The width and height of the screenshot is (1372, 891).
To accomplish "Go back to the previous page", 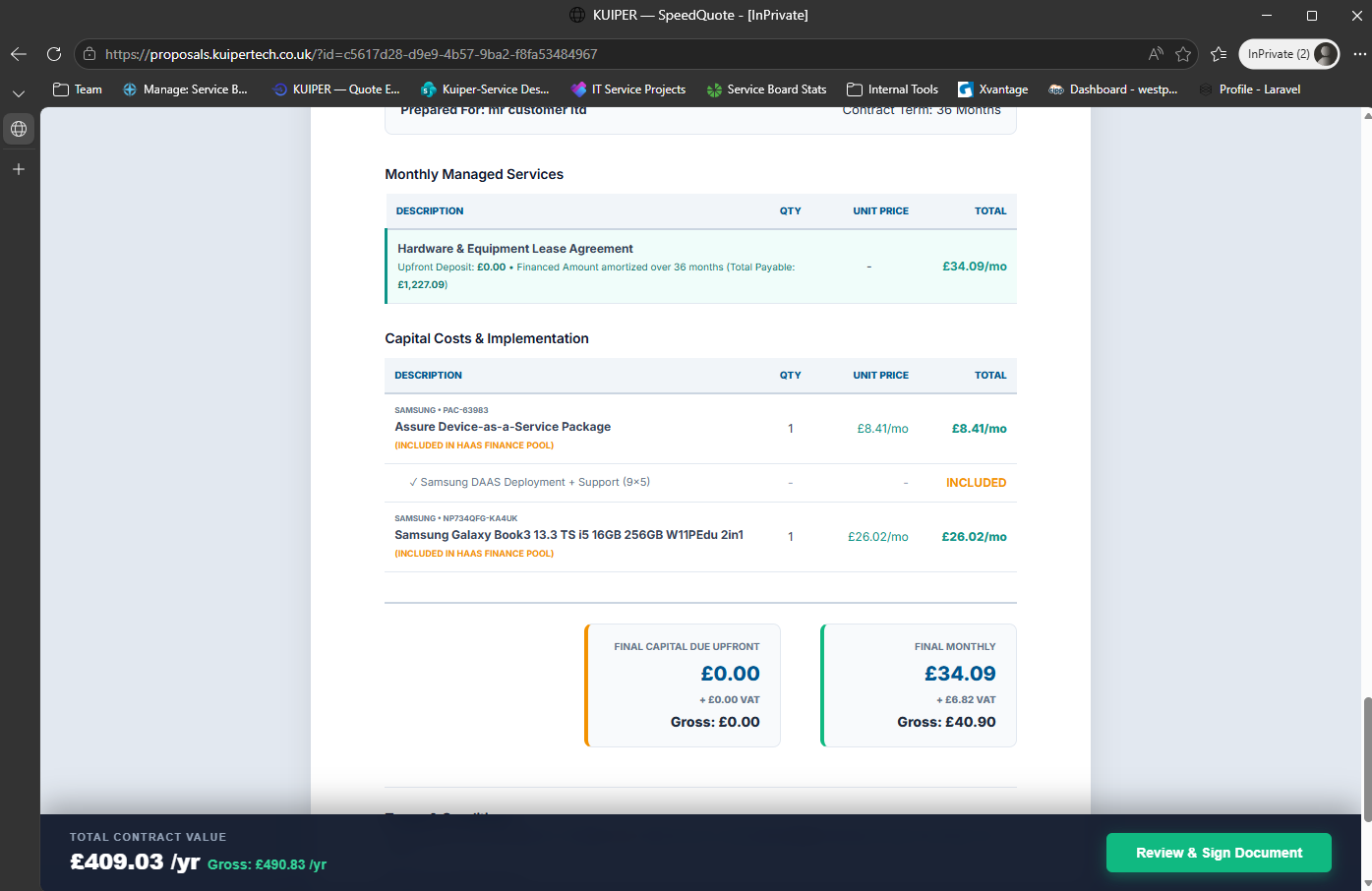I will coord(19,54).
